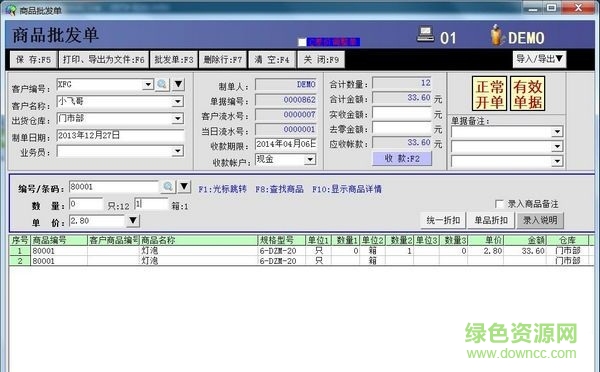600x372 pixels.
Task: Click the 2.80 unit price cell
Action: (x=486, y=251)
